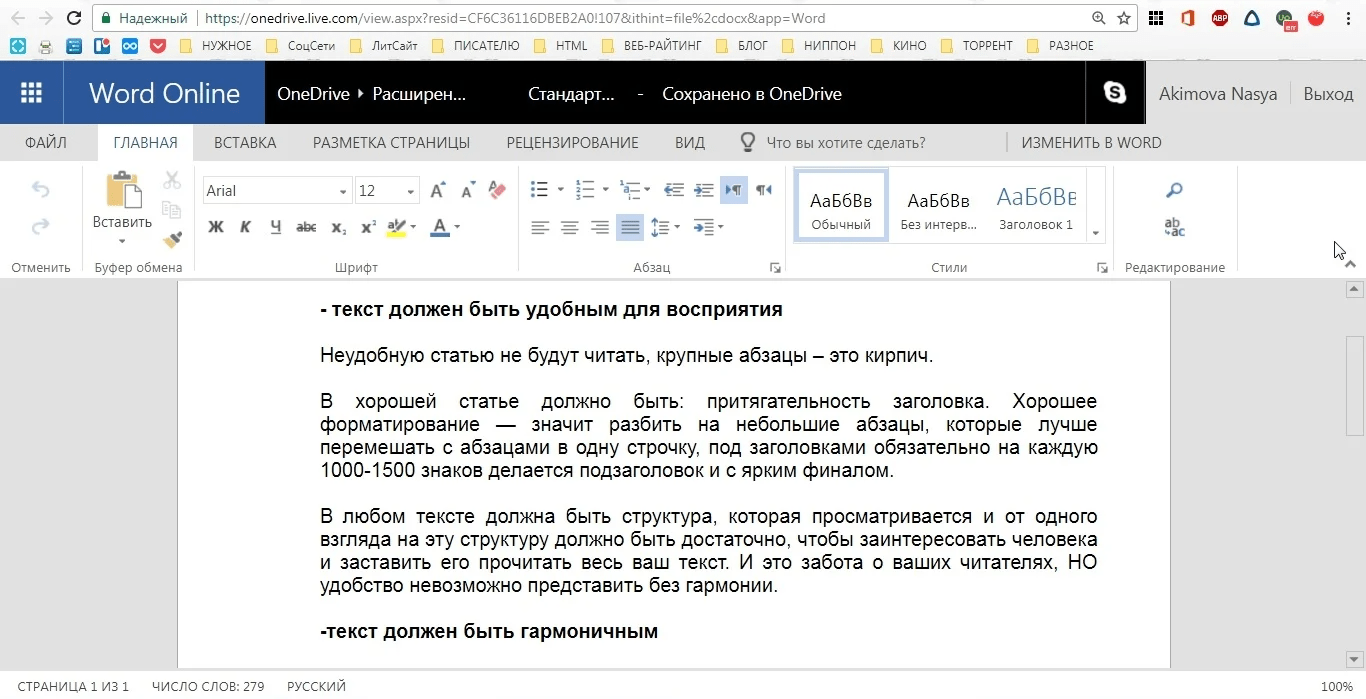Enable center text alignment

coord(569,227)
